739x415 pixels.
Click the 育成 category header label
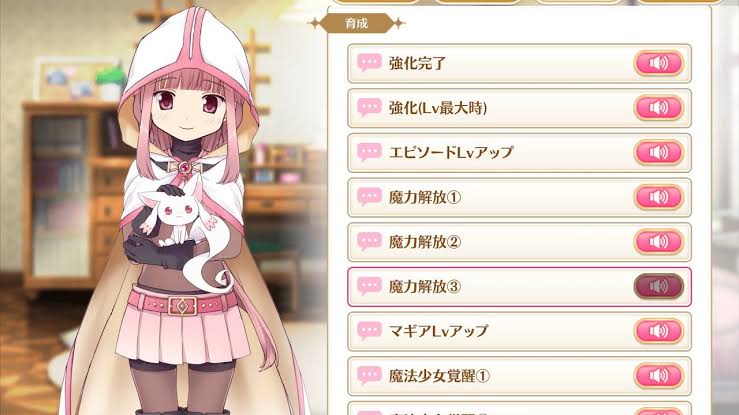pos(356,23)
